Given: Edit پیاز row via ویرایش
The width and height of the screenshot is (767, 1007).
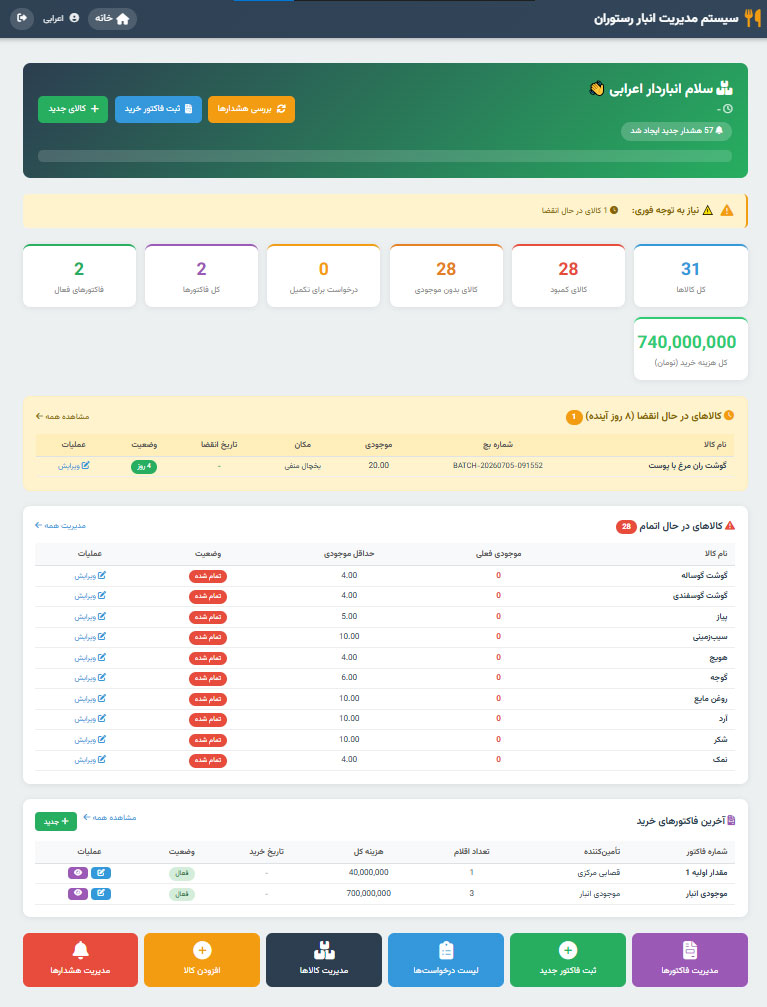Looking at the screenshot, I should [x=90, y=617].
